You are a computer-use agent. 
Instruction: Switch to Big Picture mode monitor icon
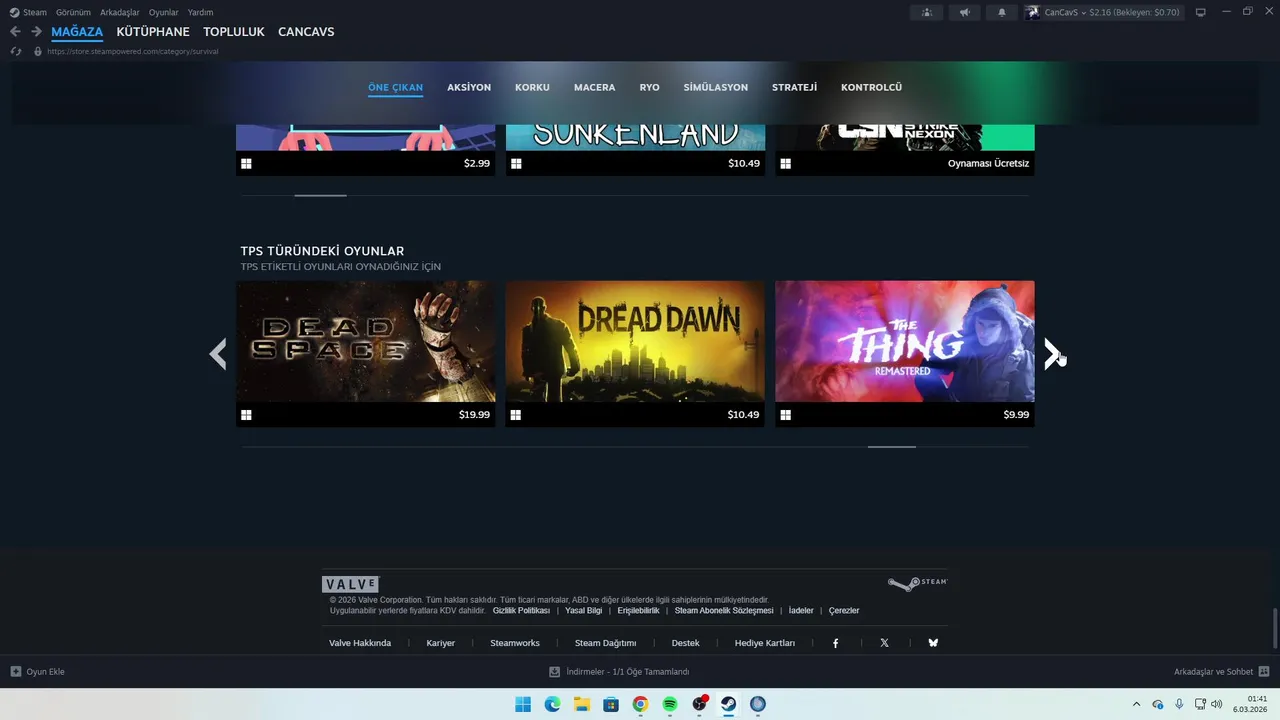click(x=1200, y=12)
